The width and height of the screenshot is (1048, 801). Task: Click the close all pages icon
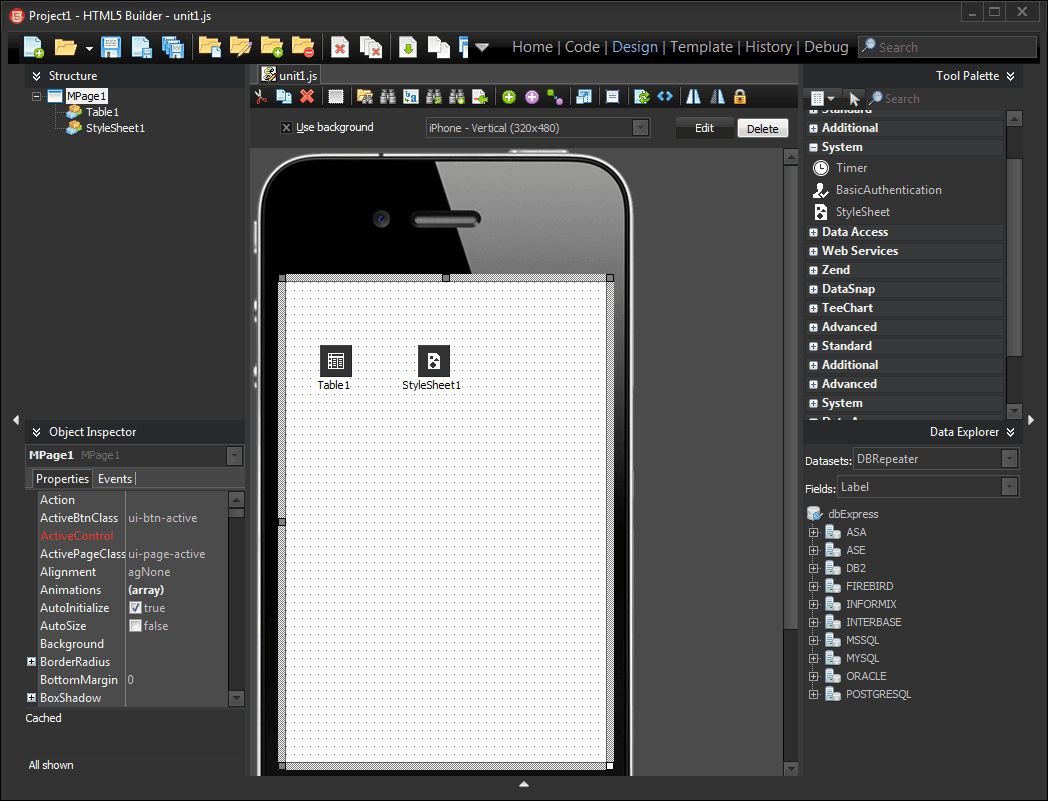click(x=371, y=47)
